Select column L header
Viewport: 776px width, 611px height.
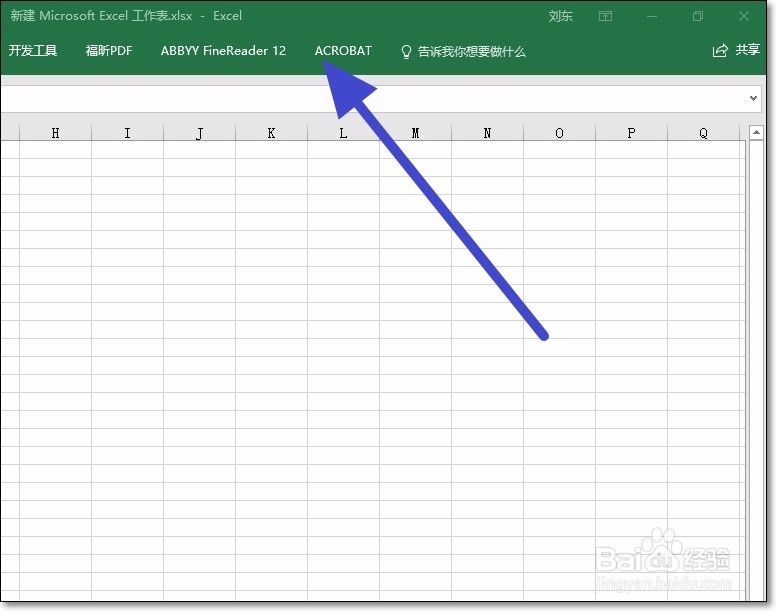(x=343, y=133)
